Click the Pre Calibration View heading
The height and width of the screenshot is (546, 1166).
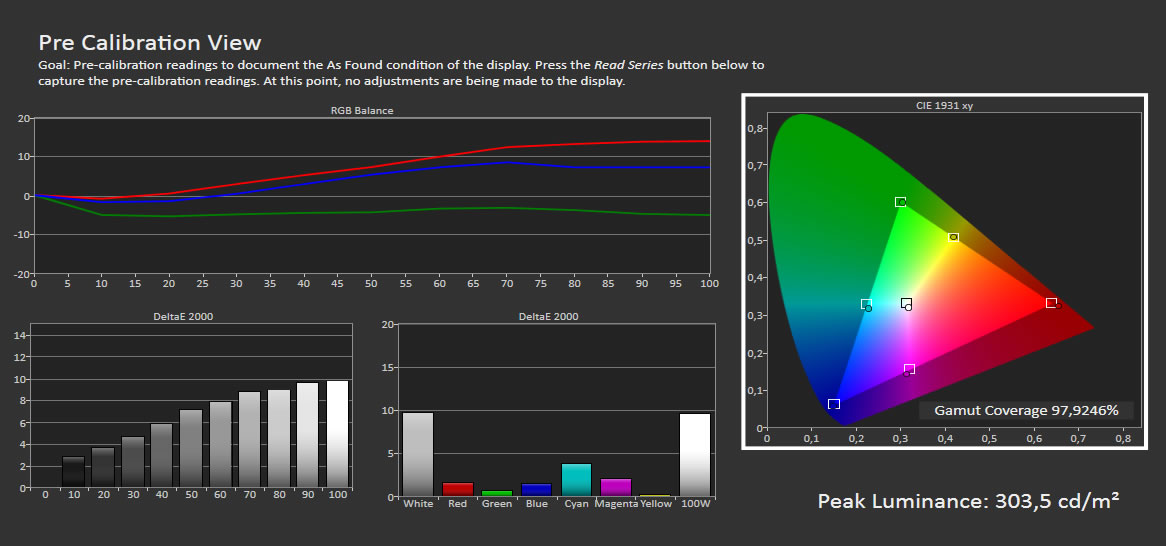coord(150,43)
